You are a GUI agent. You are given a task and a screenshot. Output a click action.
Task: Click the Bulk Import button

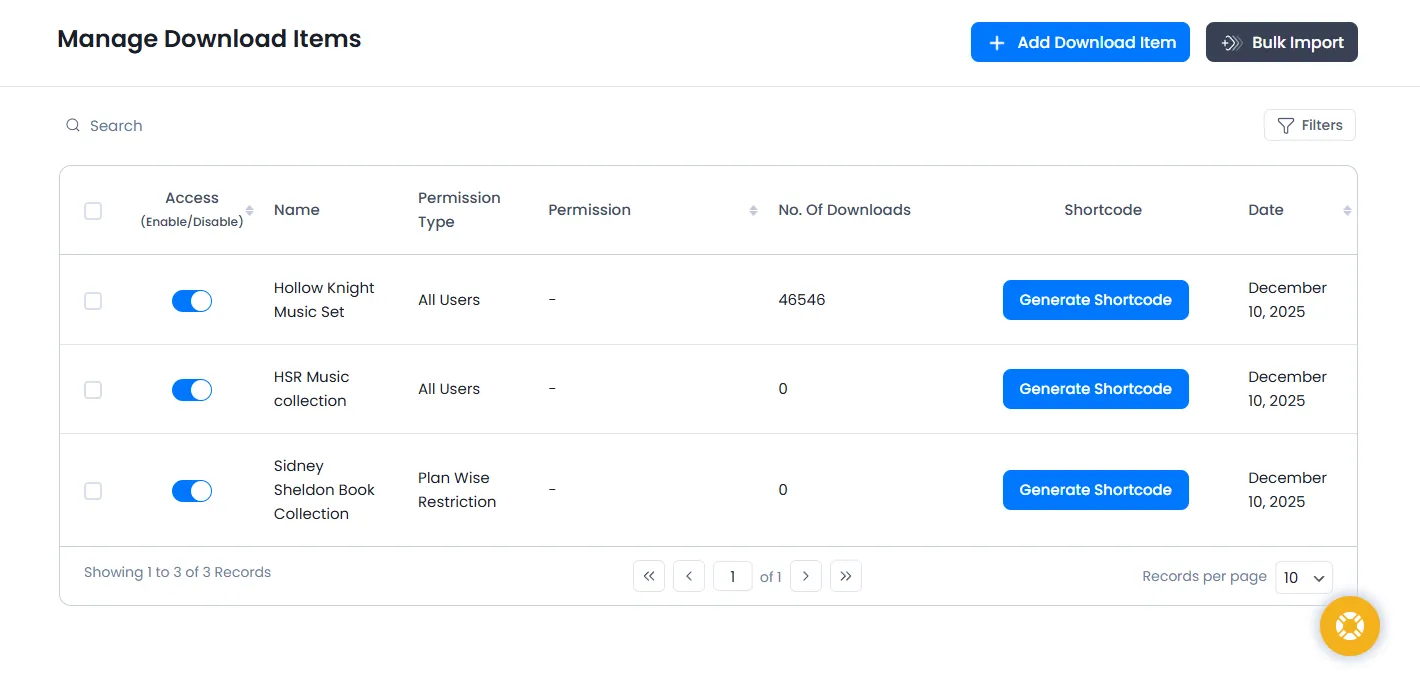(x=1281, y=42)
